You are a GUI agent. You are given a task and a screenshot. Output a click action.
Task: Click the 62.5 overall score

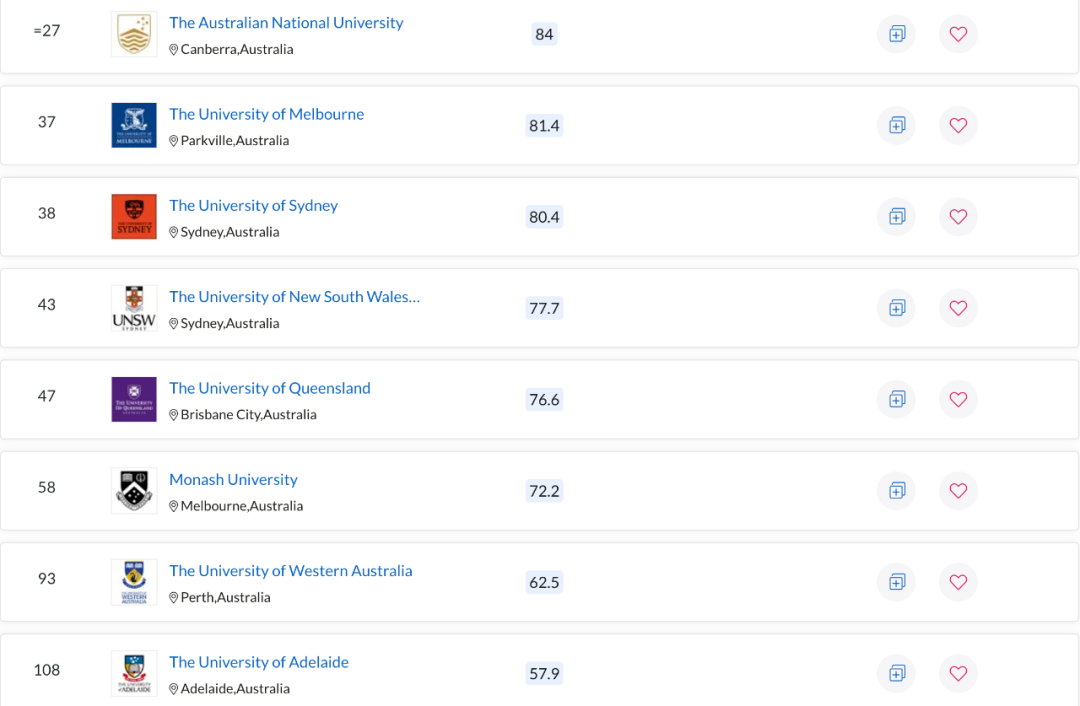pos(544,582)
